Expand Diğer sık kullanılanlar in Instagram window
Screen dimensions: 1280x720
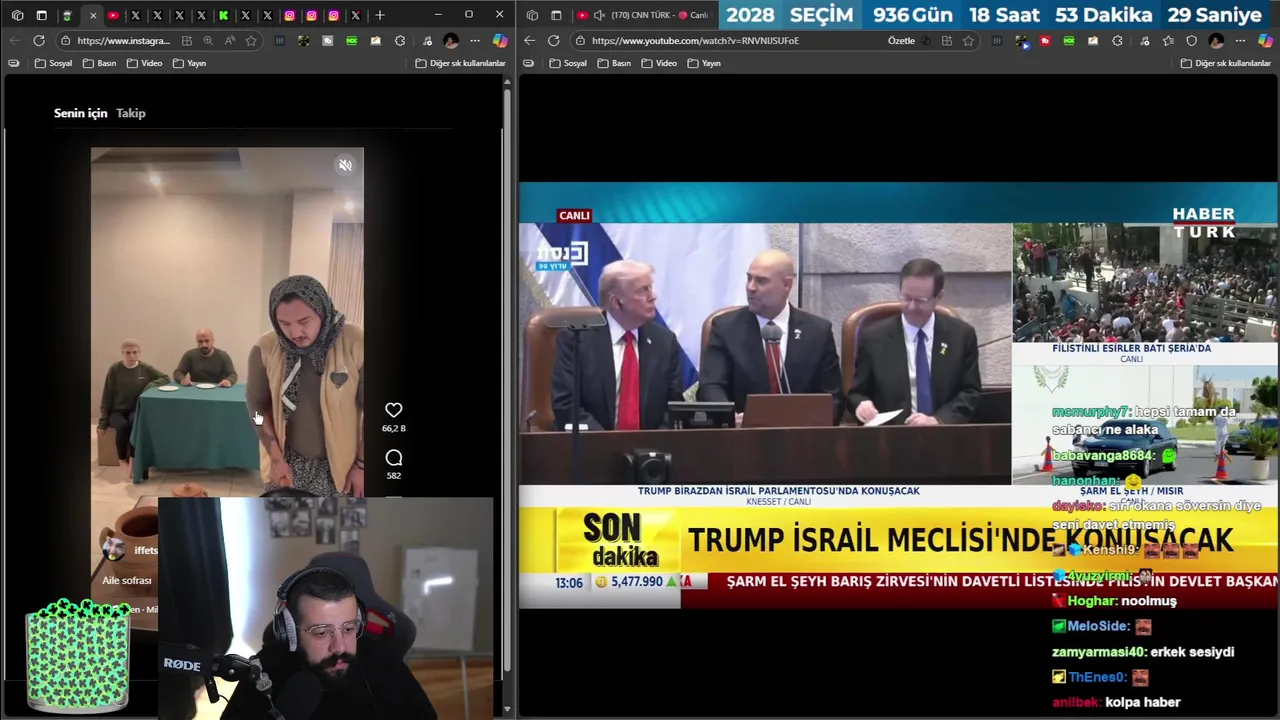[460, 63]
